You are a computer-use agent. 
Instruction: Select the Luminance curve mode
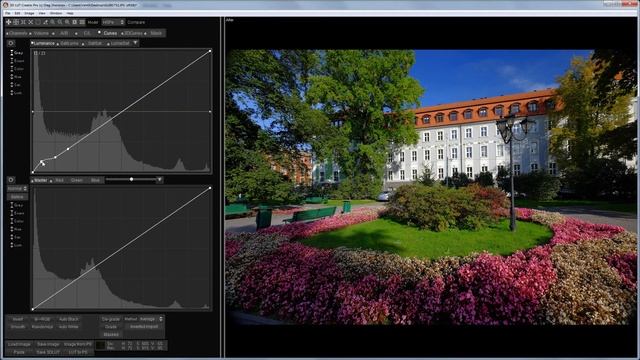click(x=43, y=43)
